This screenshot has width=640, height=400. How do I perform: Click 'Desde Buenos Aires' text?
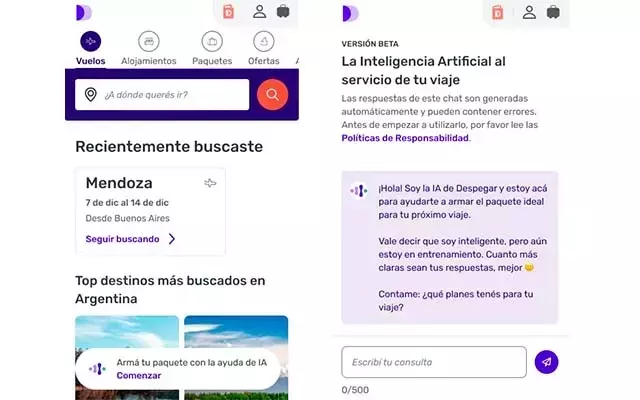127,218
